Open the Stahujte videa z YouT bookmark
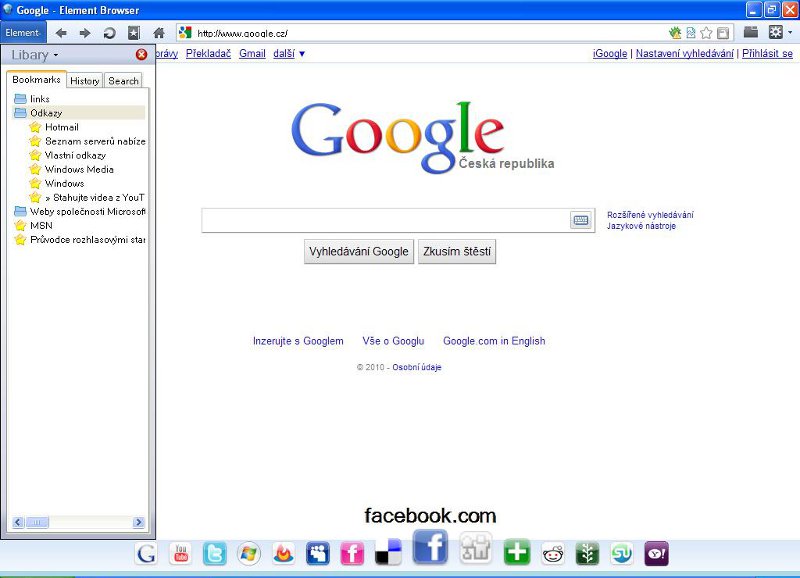800x578 pixels. [87, 197]
